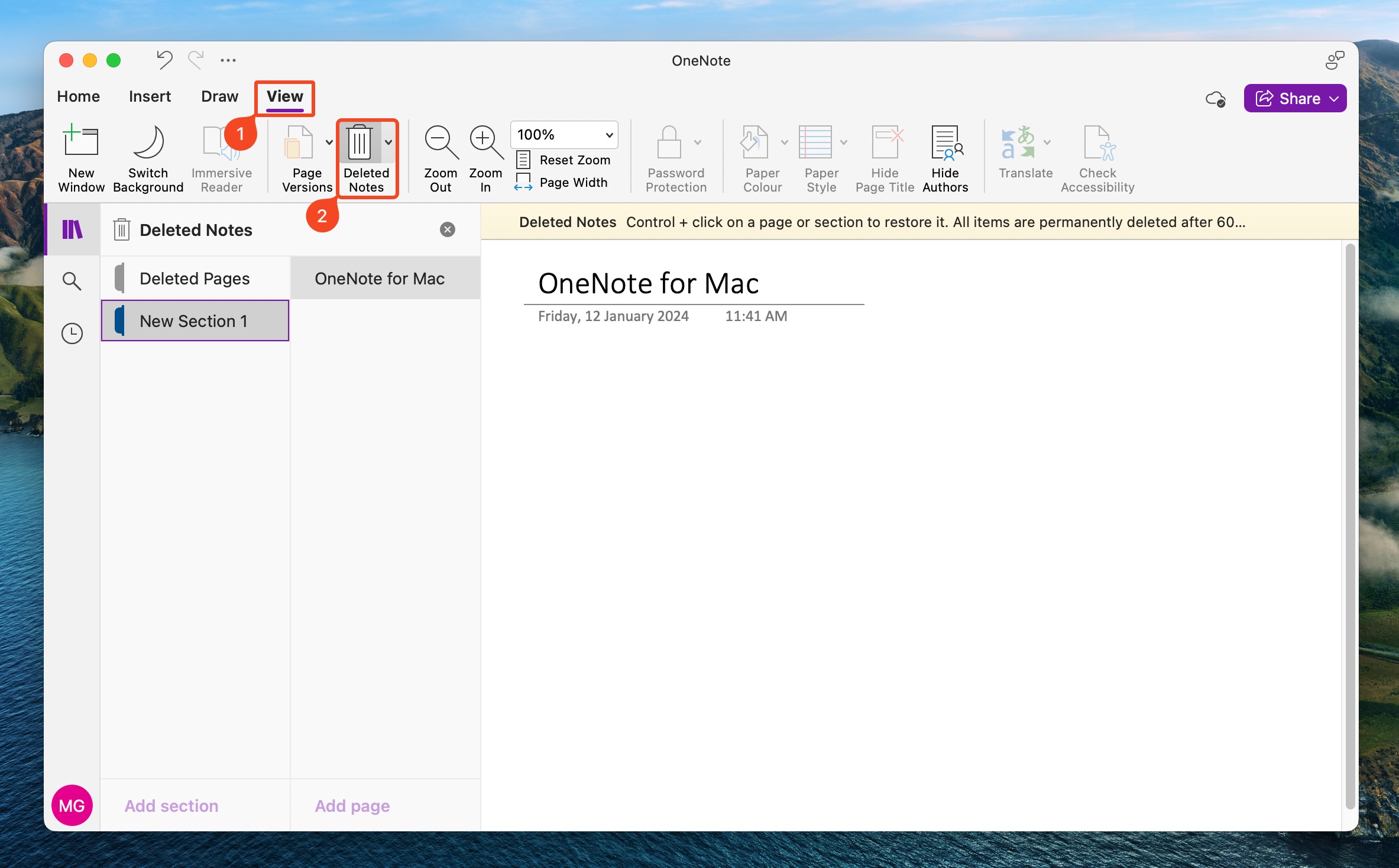Image resolution: width=1399 pixels, height=868 pixels.
Task: Open the OneNote for Mac page
Action: (x=385, y=278)
